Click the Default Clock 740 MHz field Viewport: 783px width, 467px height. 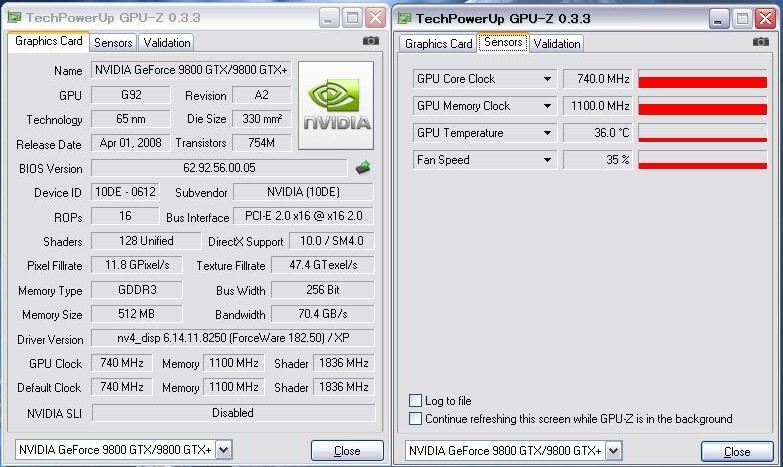[x=122, y=387]
